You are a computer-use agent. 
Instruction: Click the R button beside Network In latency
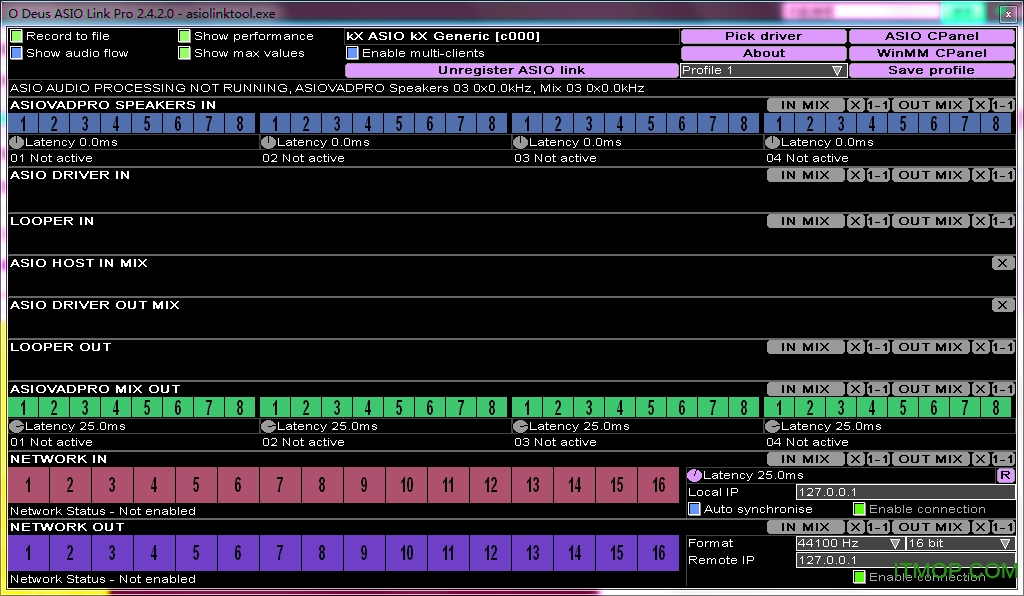pyautogui.click(x=1005, y=475)
